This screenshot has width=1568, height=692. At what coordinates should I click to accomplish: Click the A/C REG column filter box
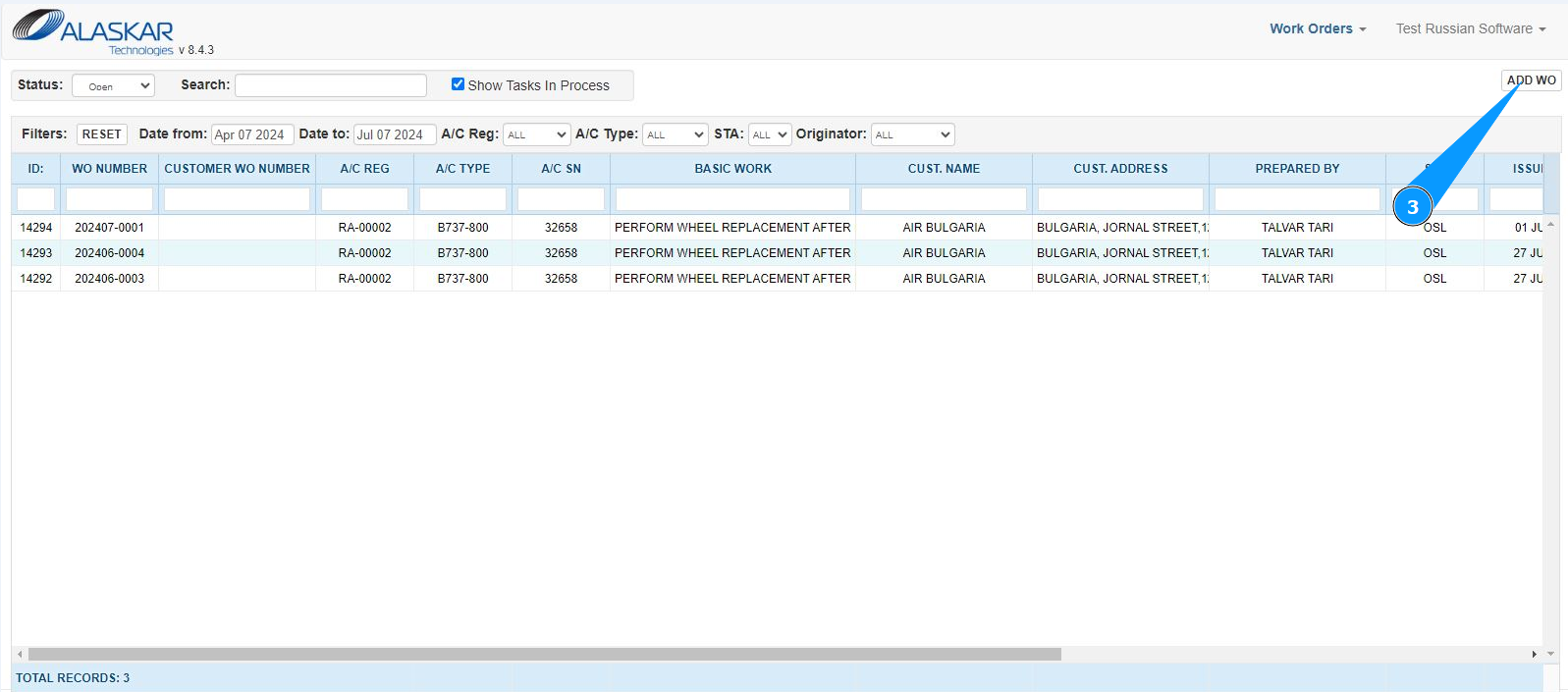pos(365,199)
